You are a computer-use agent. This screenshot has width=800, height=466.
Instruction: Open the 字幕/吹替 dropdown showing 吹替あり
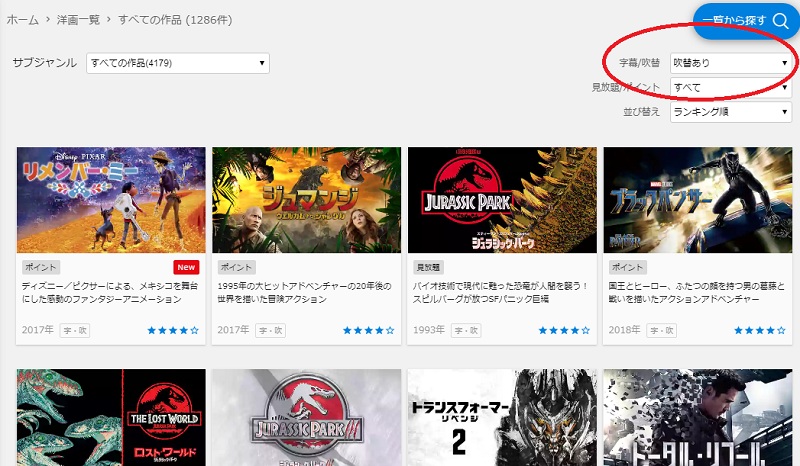click(731, 63)
